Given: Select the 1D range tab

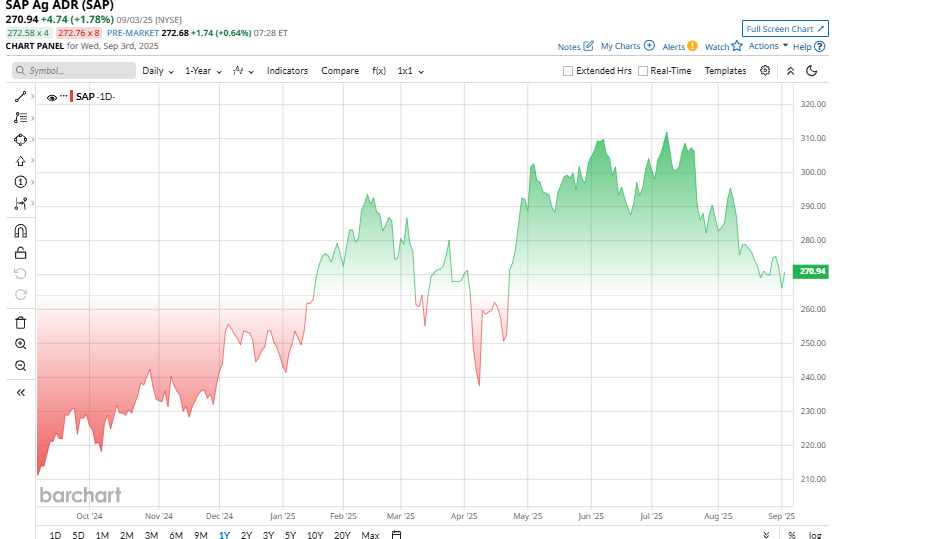Looking at the screenshot, I should (x=55, y=535).
